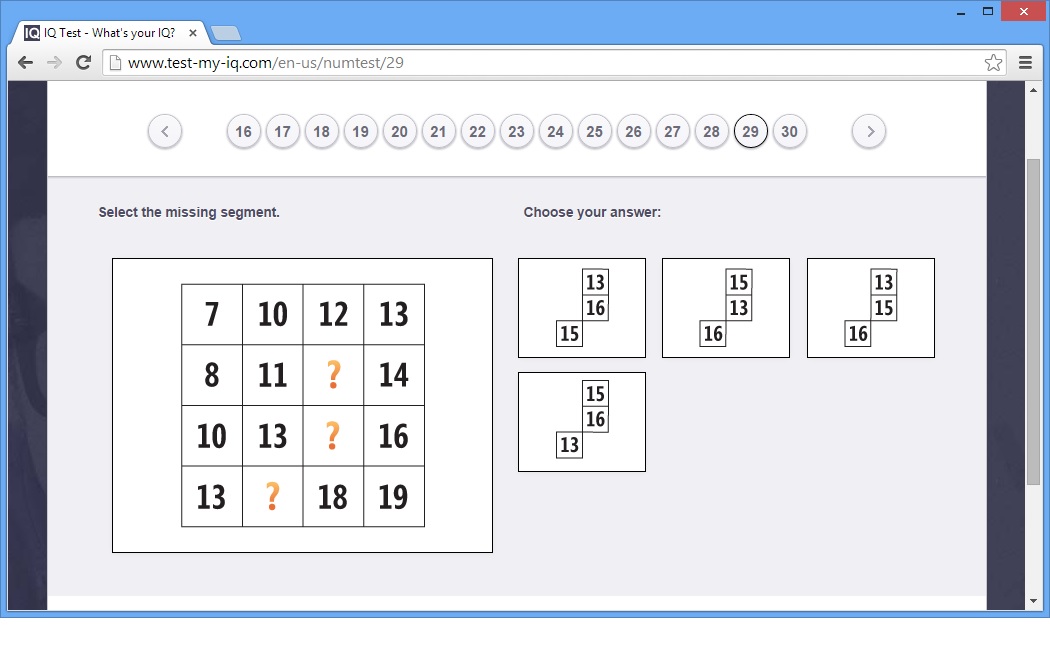Image resolution: width=1050 pixels, height=672 pixels.
Task: Close the IQ Test tab
Action: click(193, 33)
